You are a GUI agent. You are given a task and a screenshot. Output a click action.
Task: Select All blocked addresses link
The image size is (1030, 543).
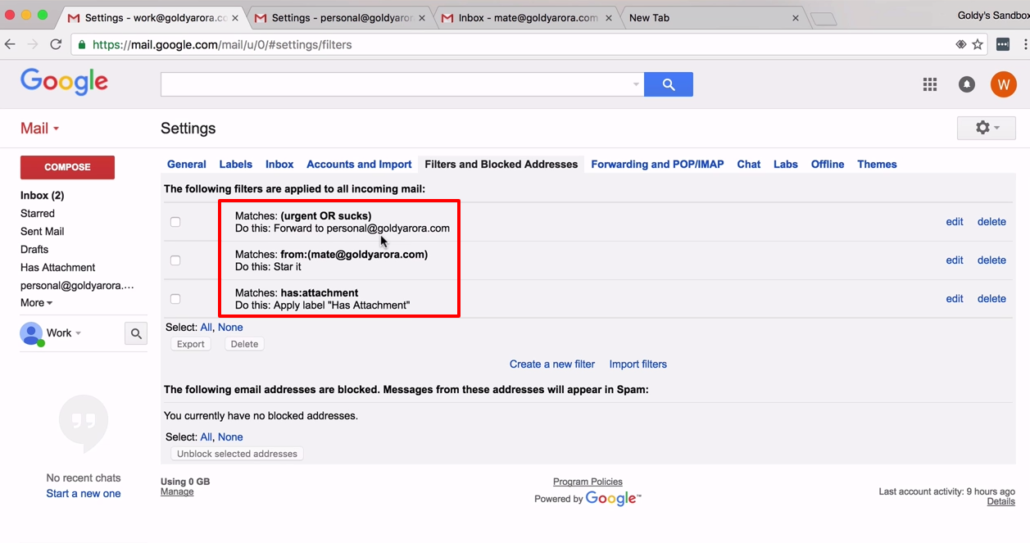pyautogui.click(x=206, y=437)
